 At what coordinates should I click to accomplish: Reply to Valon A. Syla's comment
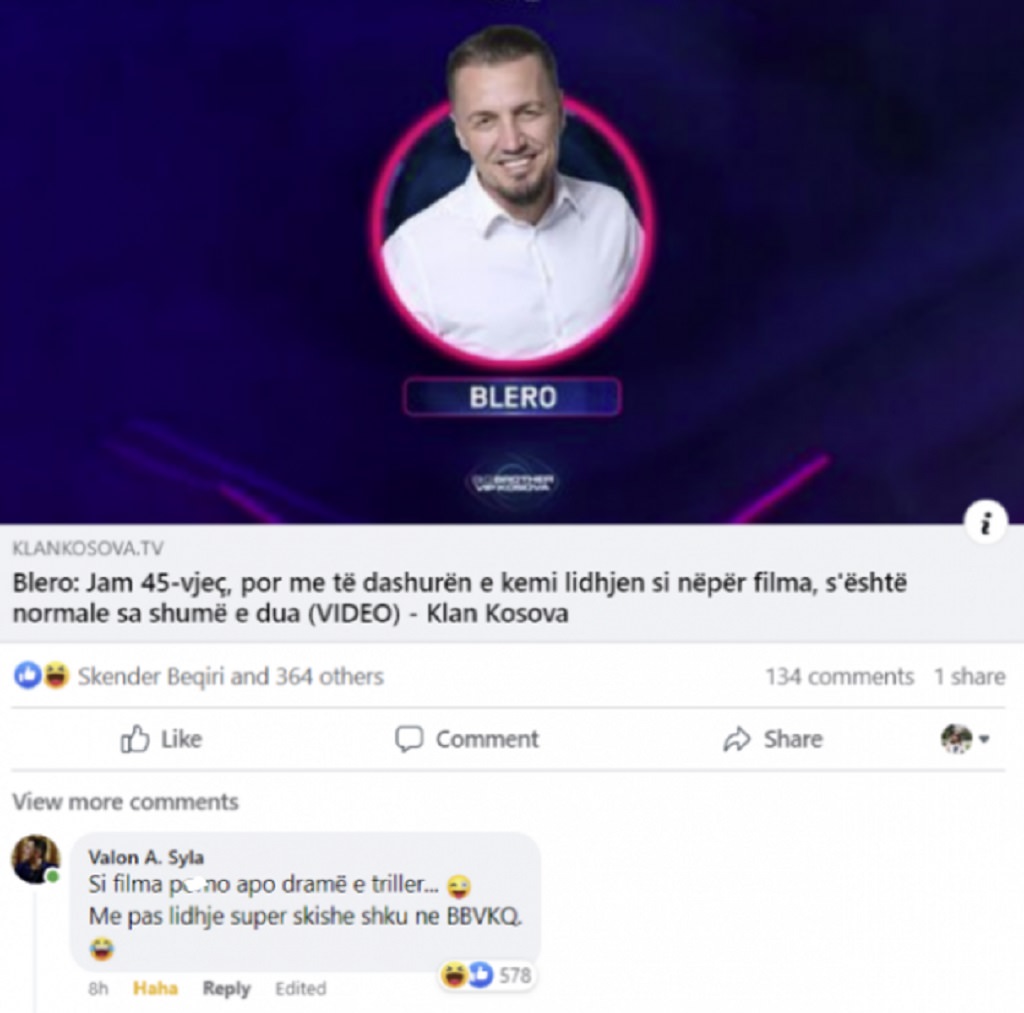pos(226,988)
